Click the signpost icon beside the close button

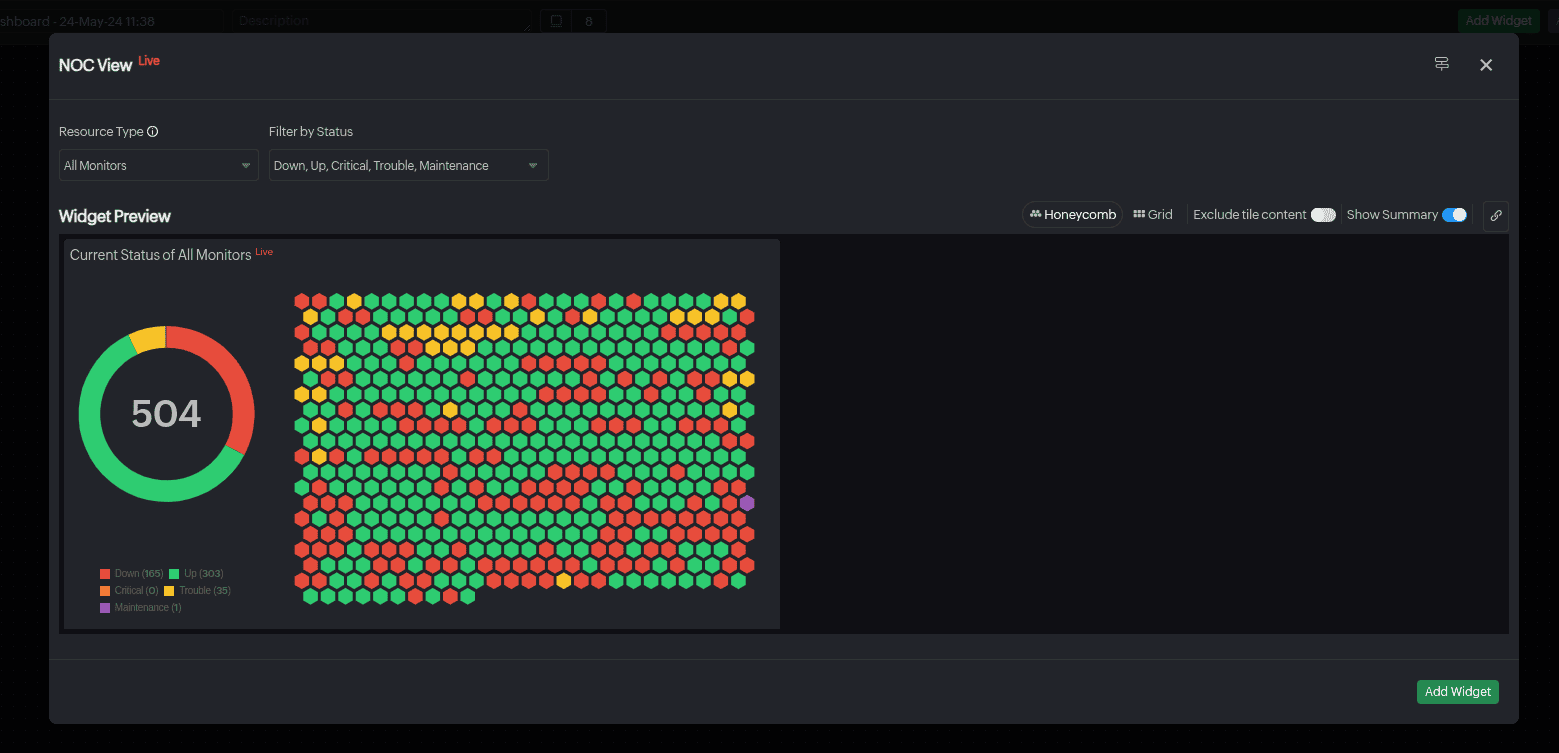[1441, 64]
